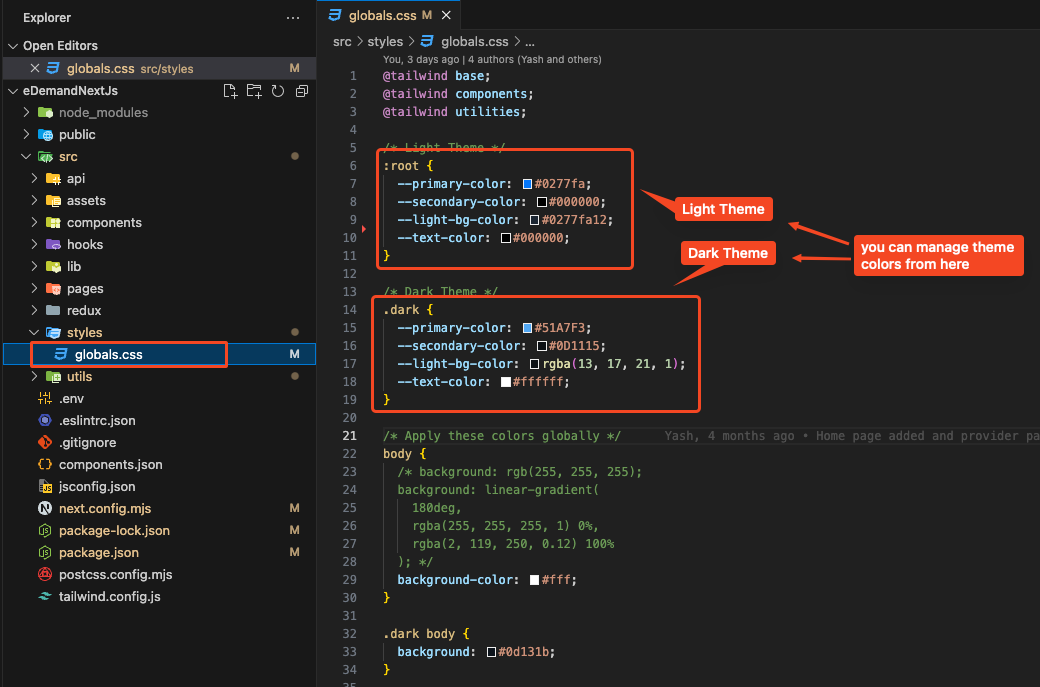1040x687 pixels.
Task: Open the Explorer more actions ellipsis
Action: tap(292, 18)
